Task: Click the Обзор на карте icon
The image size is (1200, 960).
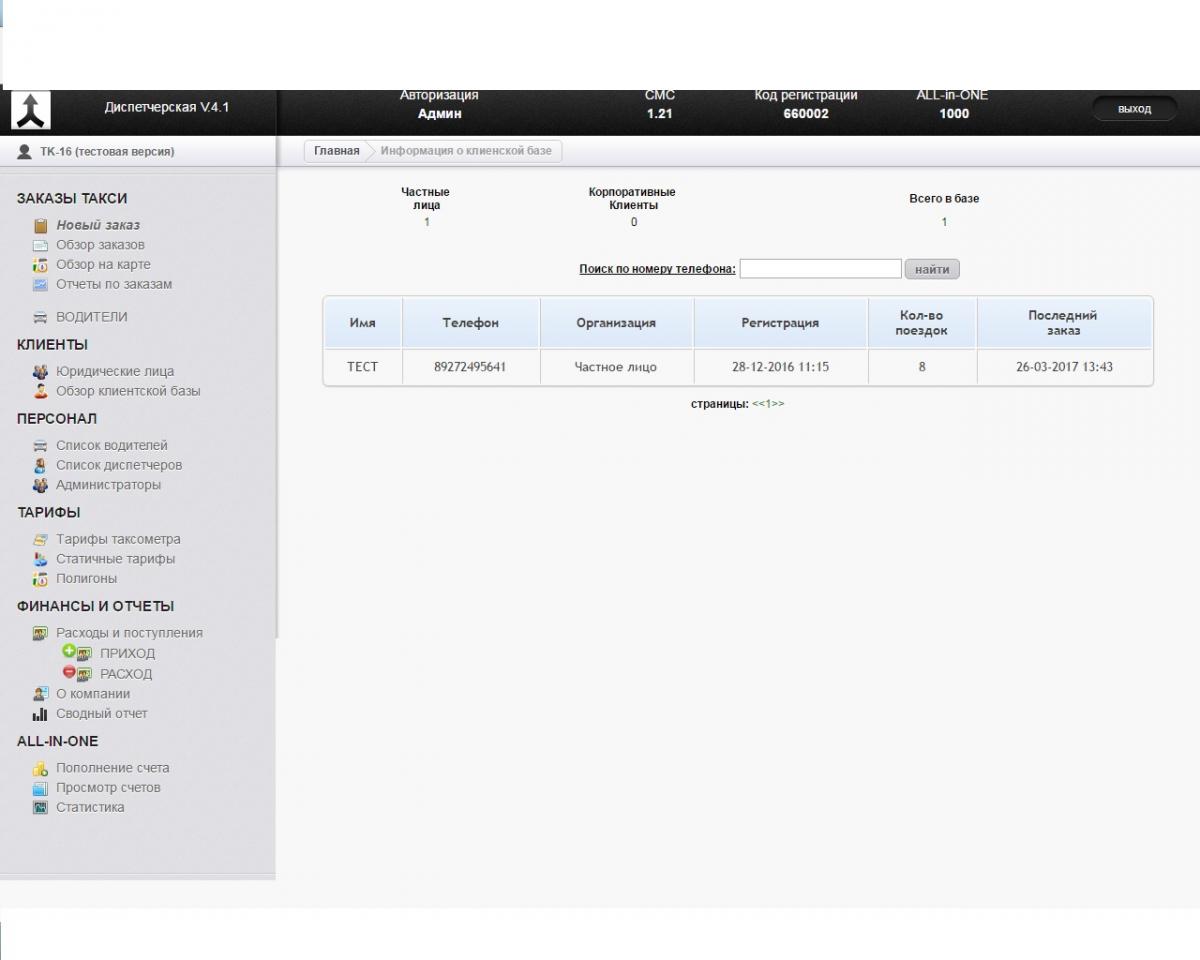Action: [x=40, y=265]
